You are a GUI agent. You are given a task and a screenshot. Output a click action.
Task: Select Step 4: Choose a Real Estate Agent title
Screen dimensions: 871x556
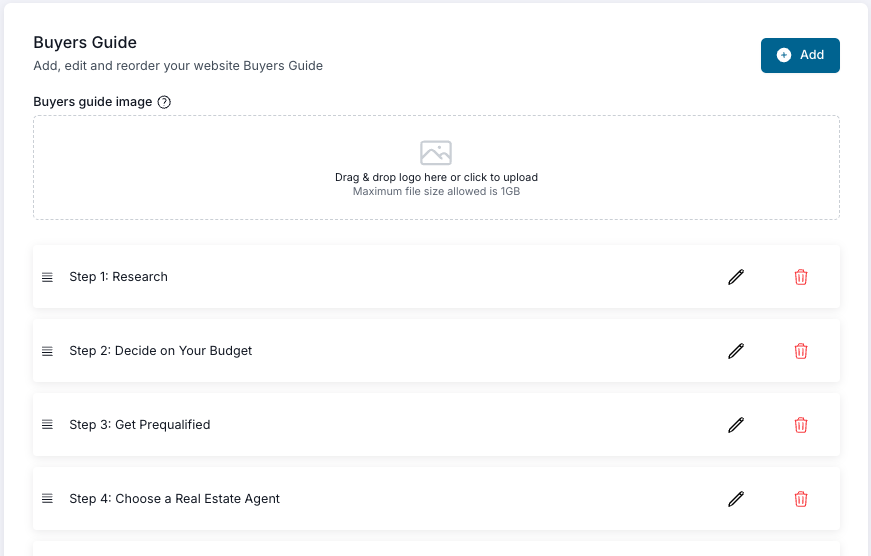[x=174, y=499]
